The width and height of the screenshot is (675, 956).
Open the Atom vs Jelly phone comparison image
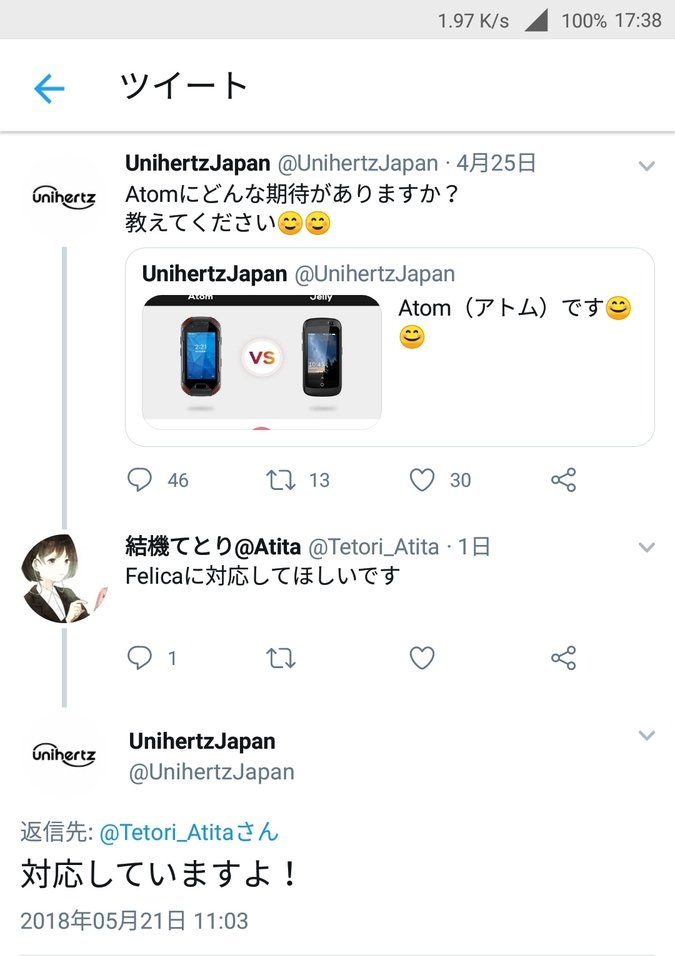coord(262,362)
